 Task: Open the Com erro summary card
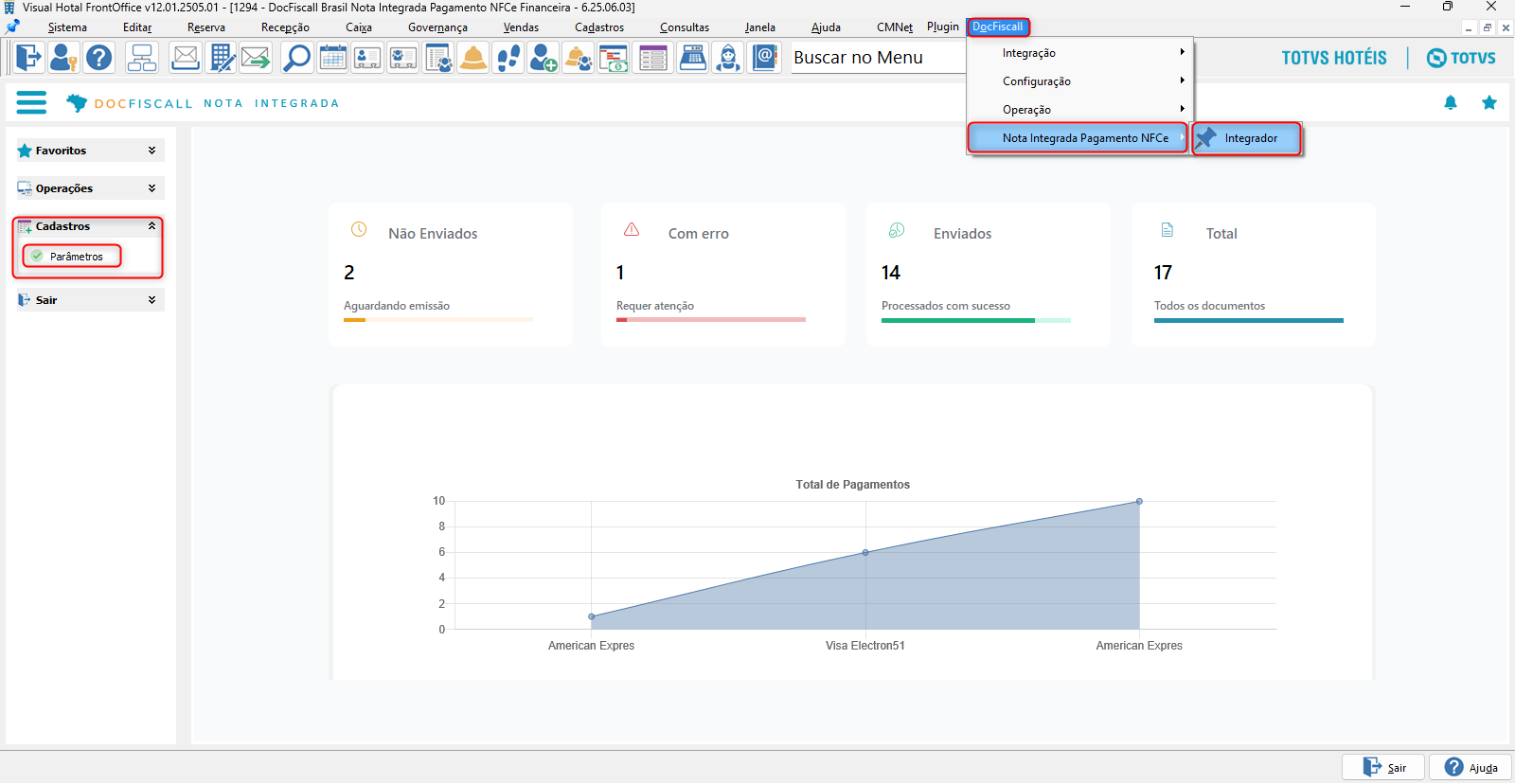[x=723, y=275]
